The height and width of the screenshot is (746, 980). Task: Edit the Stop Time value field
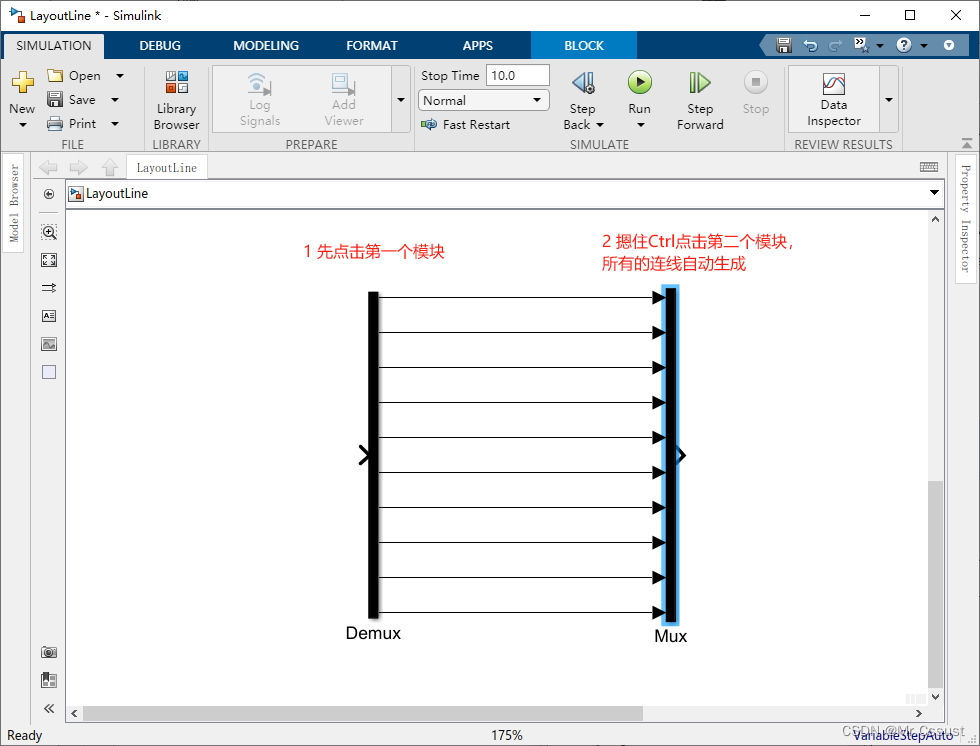click(516, 74)
